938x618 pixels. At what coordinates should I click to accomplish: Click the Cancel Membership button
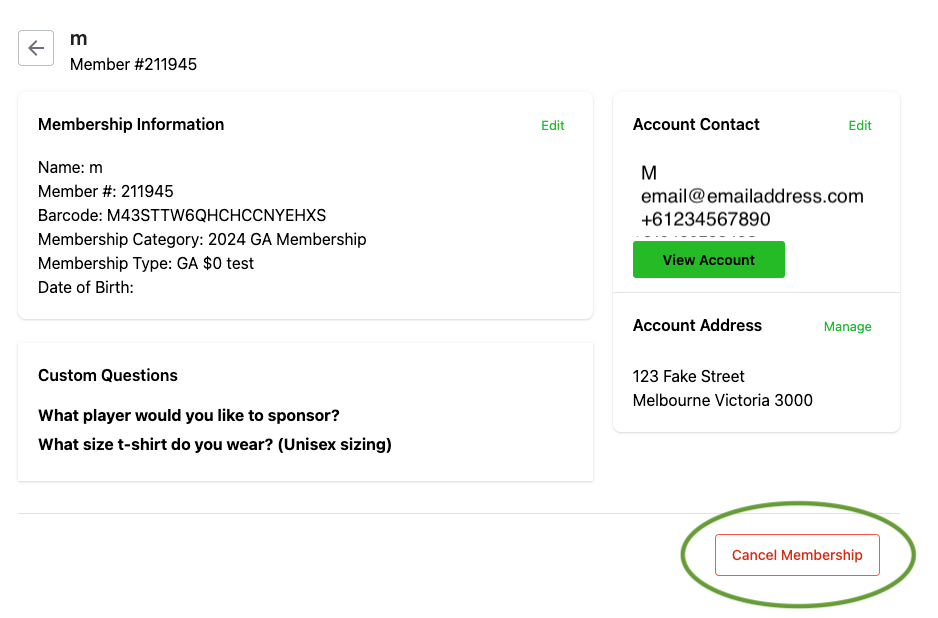(x=797, y=555)
